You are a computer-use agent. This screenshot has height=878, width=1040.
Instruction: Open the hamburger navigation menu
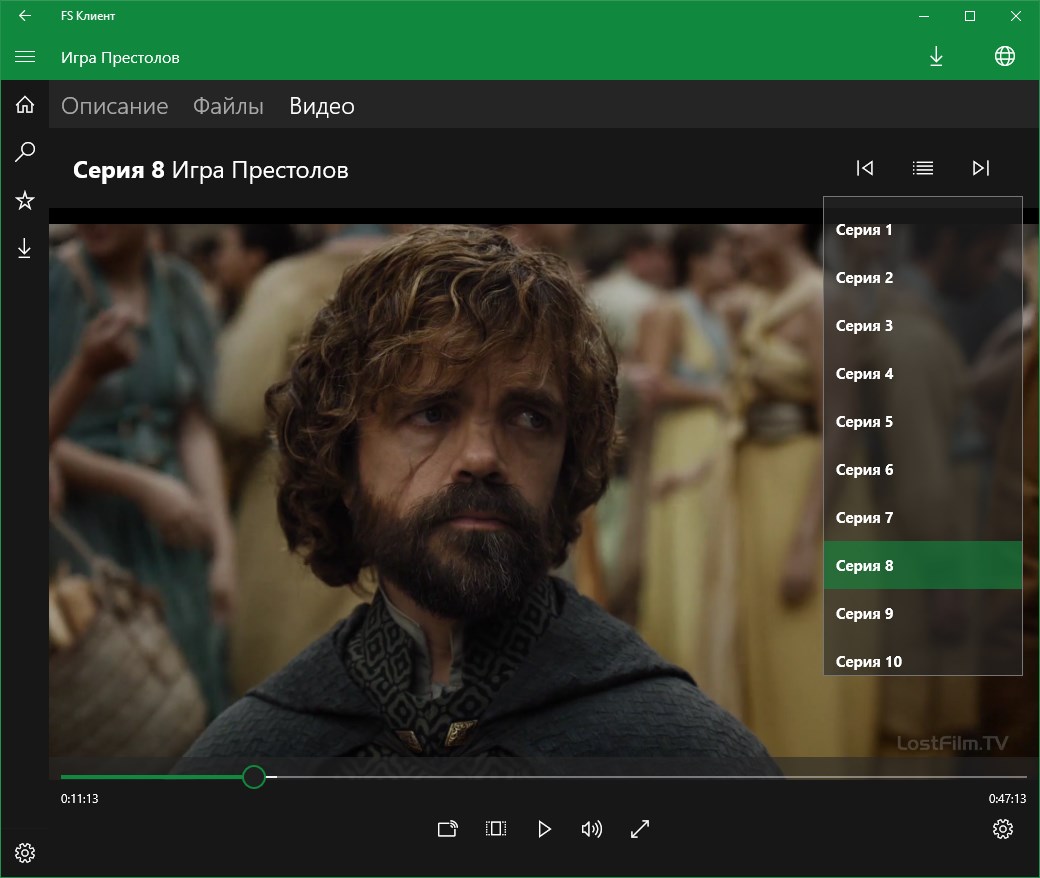coord(25,57)
